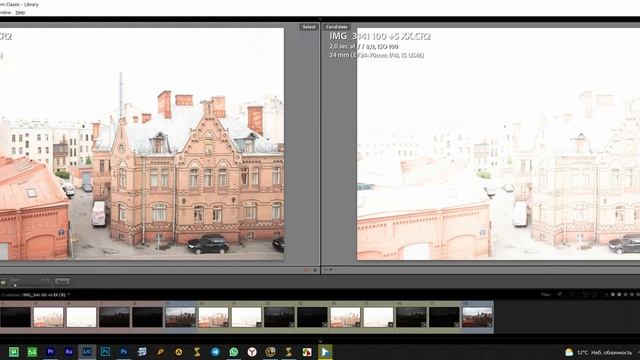
Task: Click the selected filename in filmstrip header
Action: (44, 295)
